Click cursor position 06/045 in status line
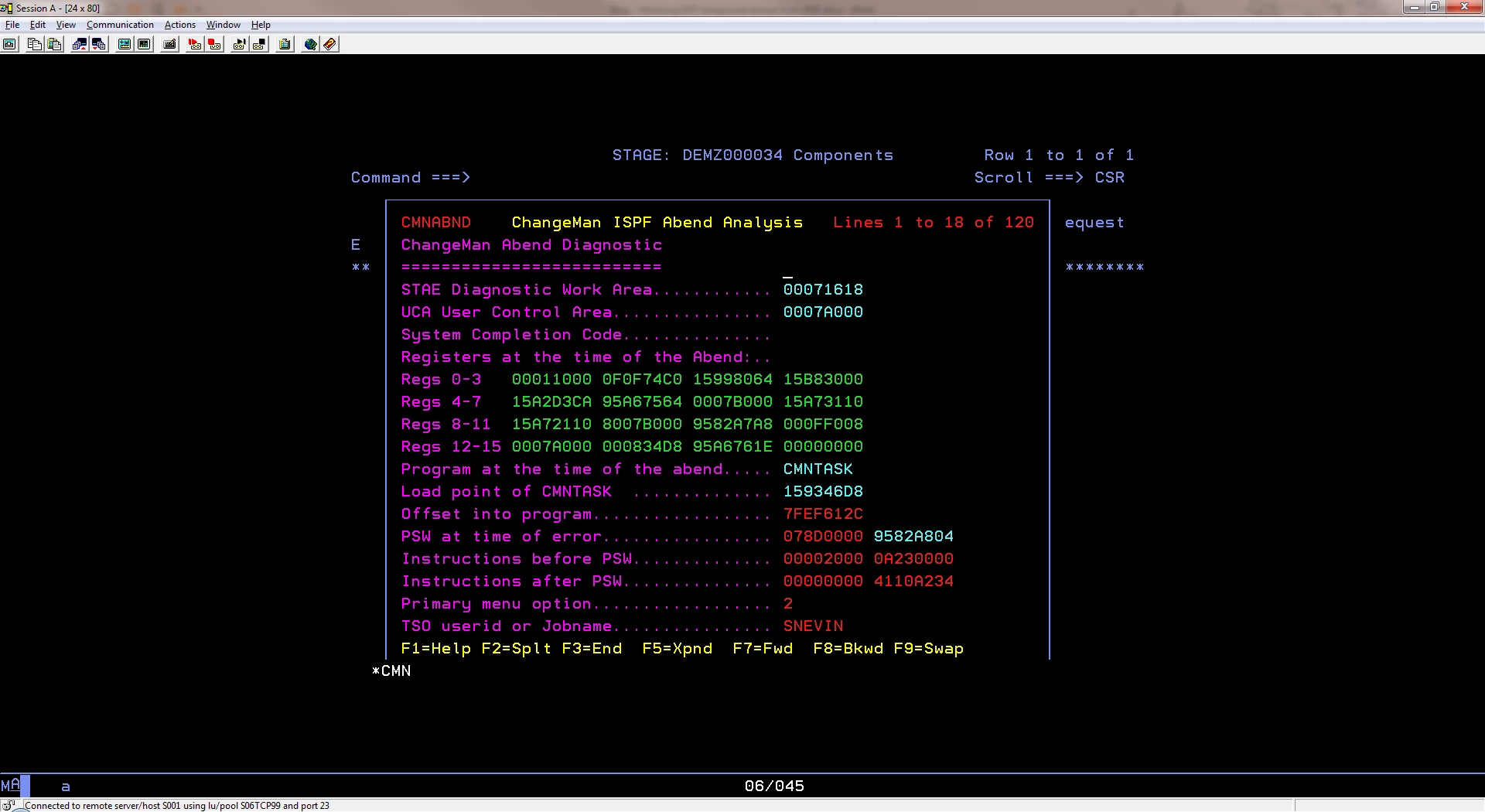Viewport: 1485px width, 812px height. tap(774, 786)
